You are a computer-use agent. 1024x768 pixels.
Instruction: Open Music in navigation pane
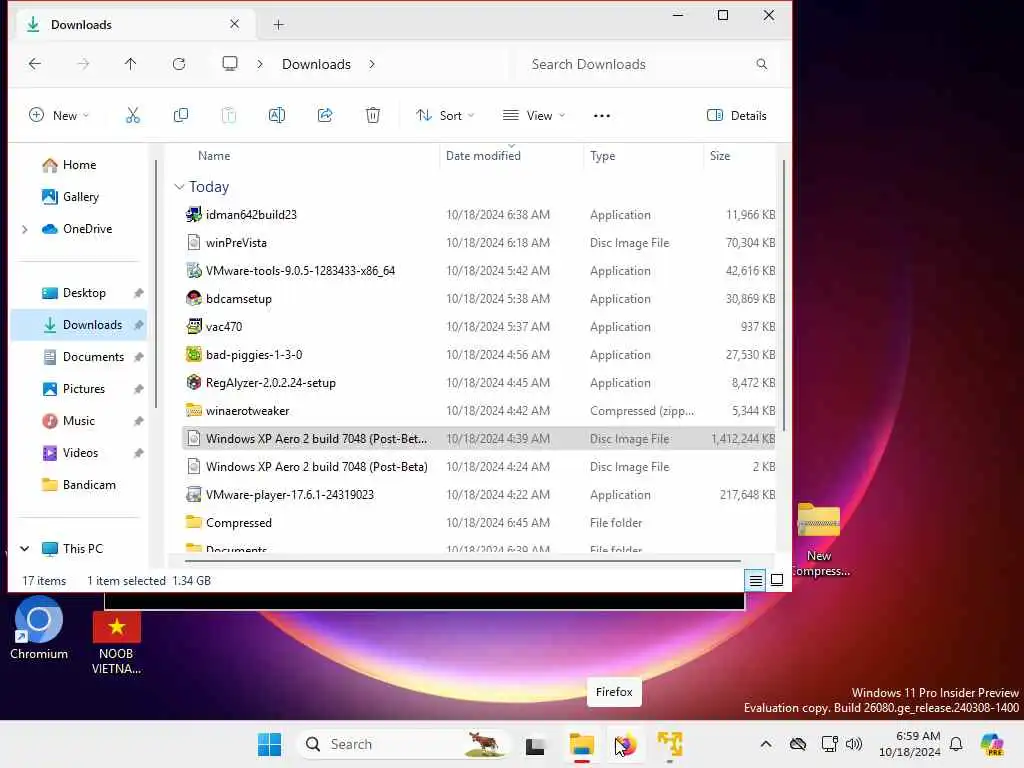(78, 421)
